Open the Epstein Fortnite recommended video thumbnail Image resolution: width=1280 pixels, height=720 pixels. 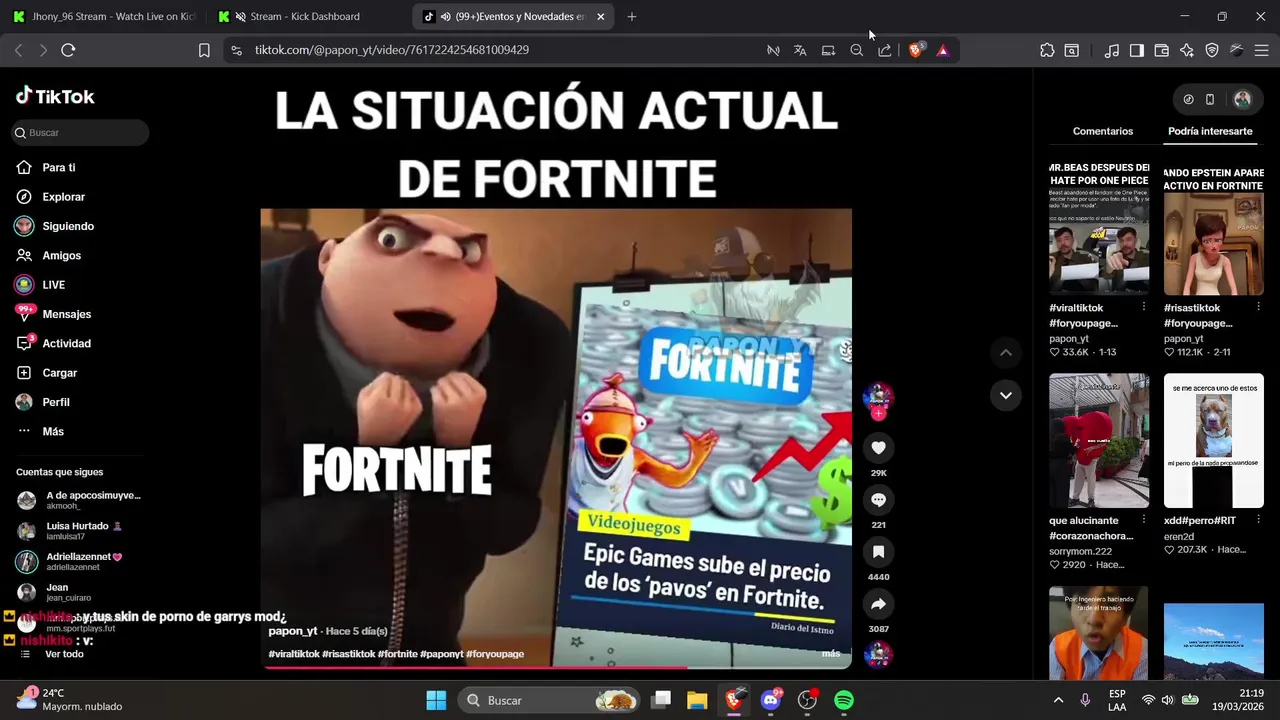[x=1214, y=227]
